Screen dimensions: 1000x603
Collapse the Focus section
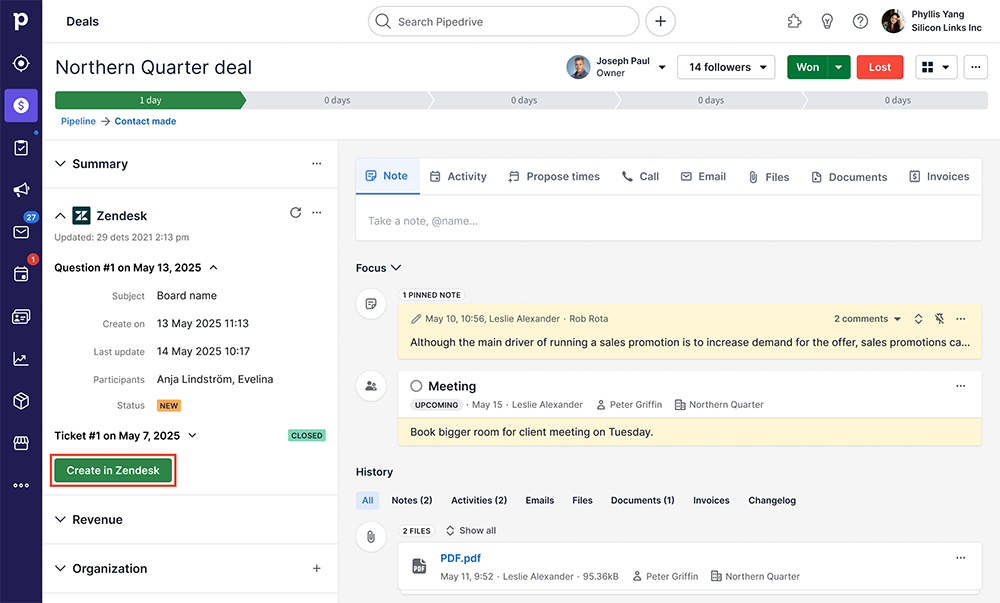click(x=396, y=268)
